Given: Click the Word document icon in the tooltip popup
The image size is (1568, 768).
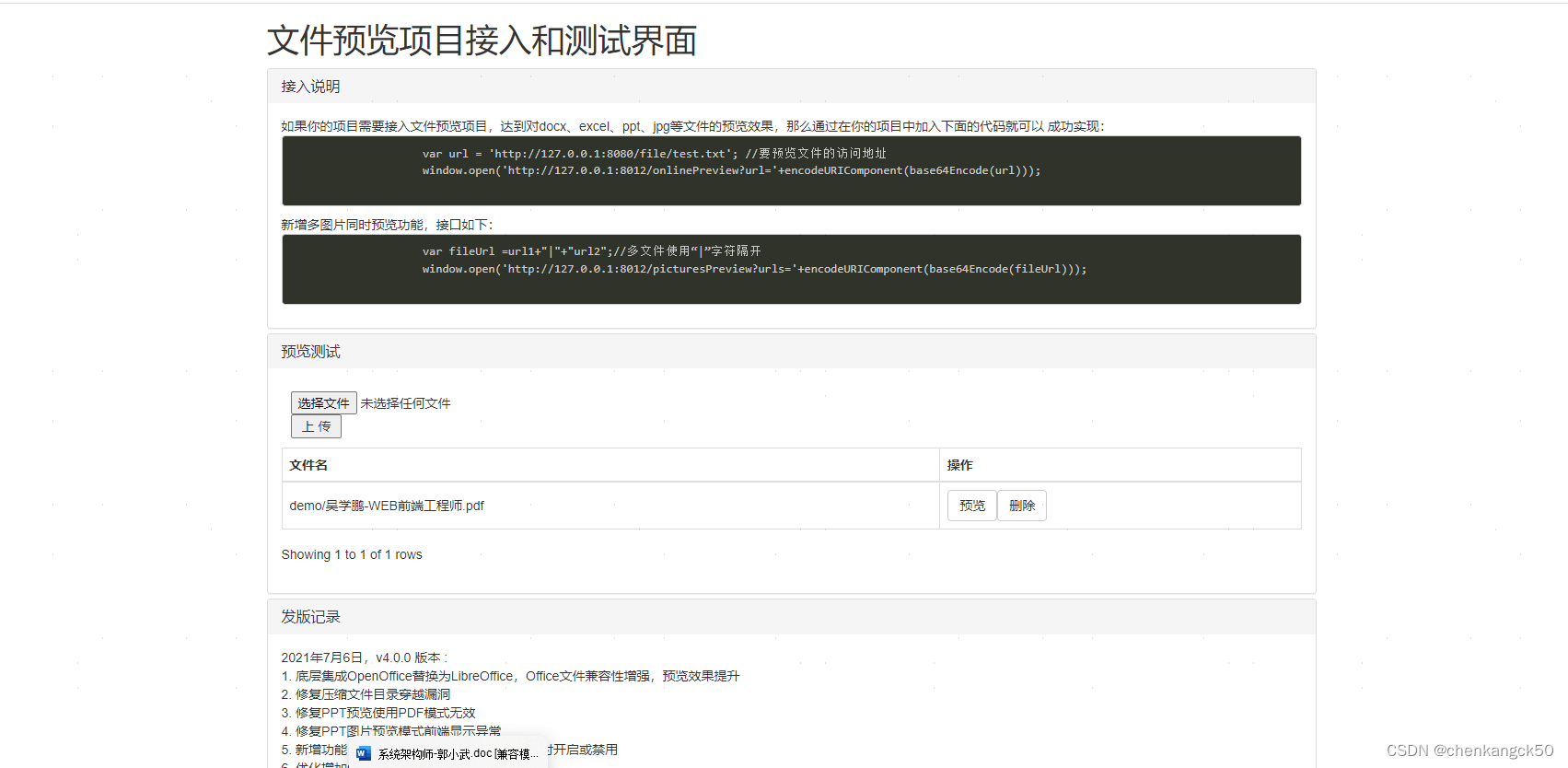Looking at the screenshot, I should (363, 753).
